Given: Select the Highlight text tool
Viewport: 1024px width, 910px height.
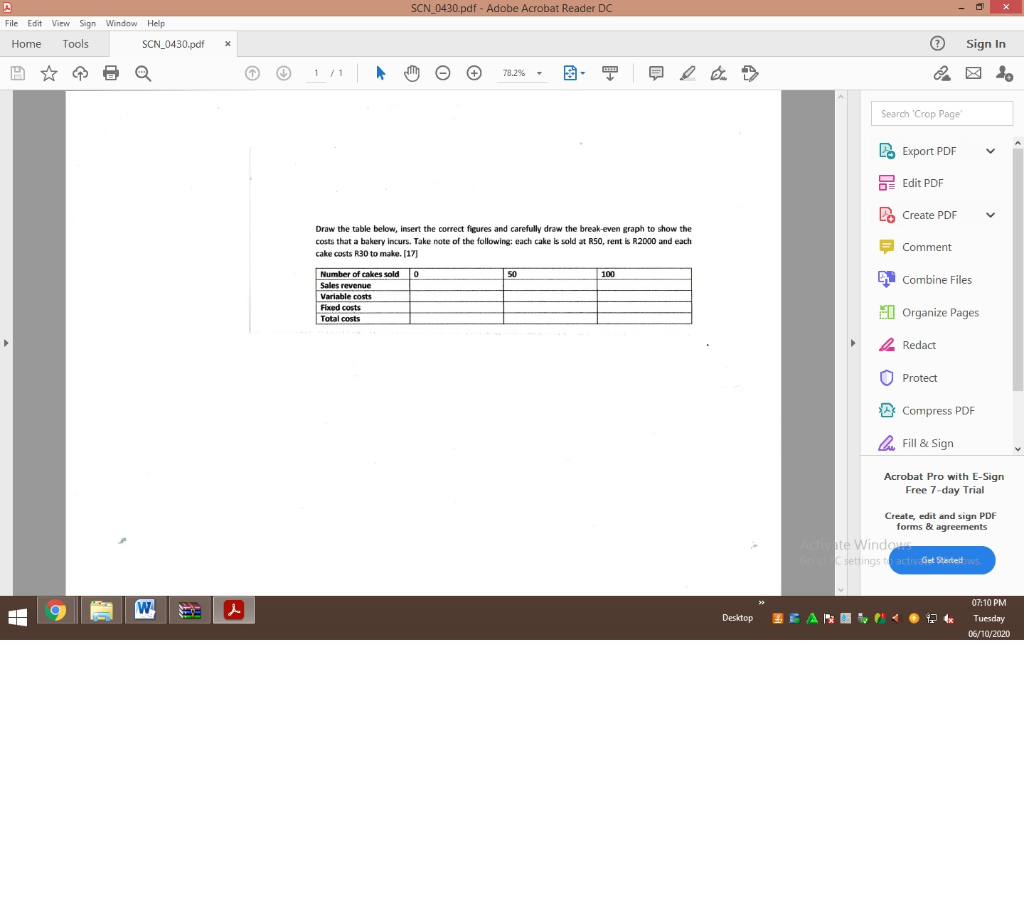Looking at the screenshot, I should (687, 73).
